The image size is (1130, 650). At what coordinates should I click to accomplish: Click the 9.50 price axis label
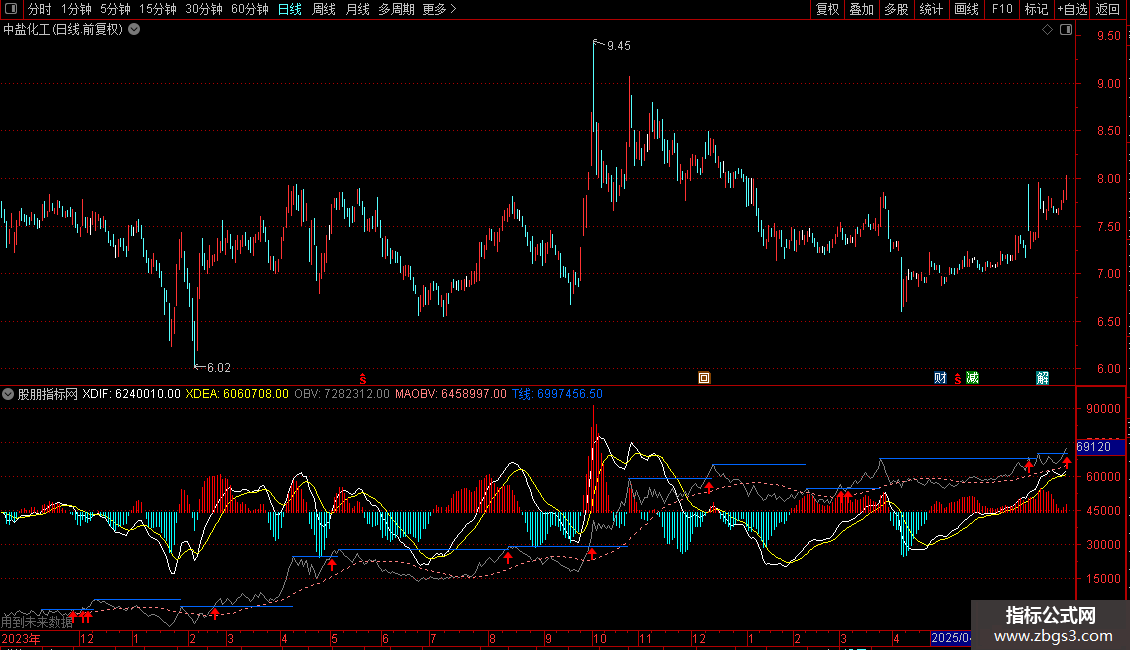(x=1108, y=35)
